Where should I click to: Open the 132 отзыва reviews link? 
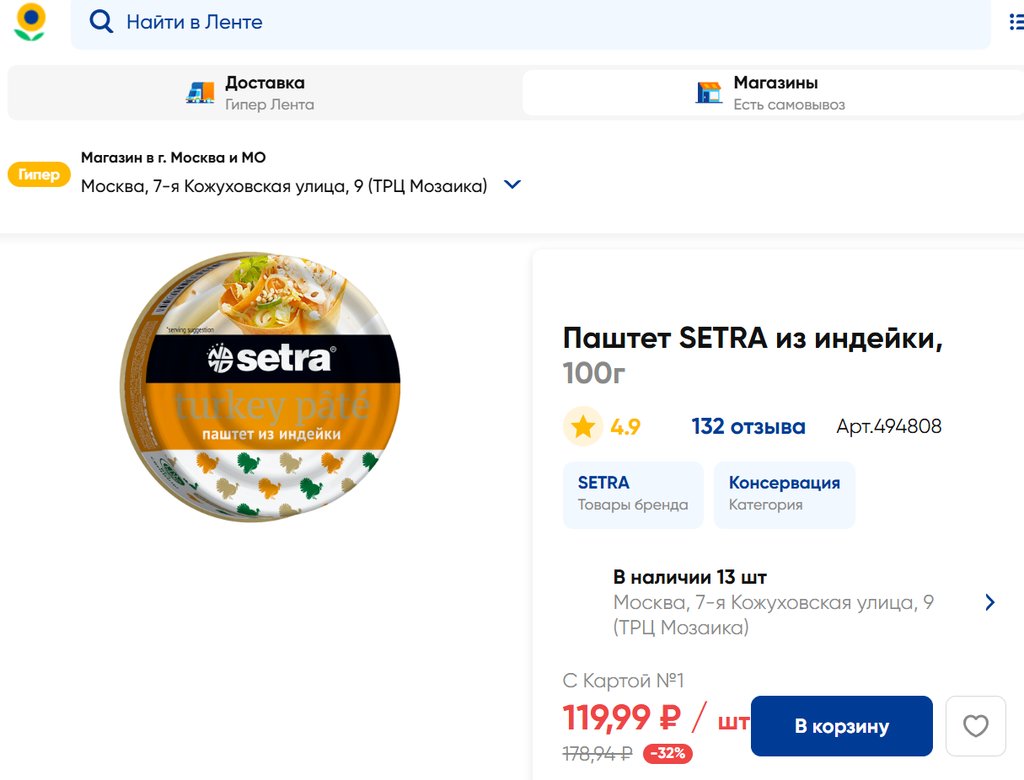(748, 427)
